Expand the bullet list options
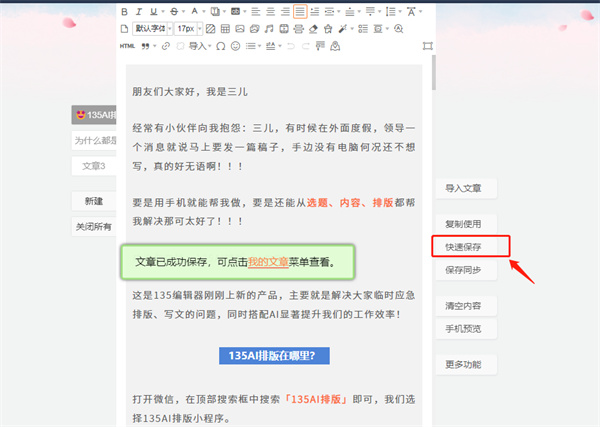This screenshot has height=427, width=600. click(259, 46)
